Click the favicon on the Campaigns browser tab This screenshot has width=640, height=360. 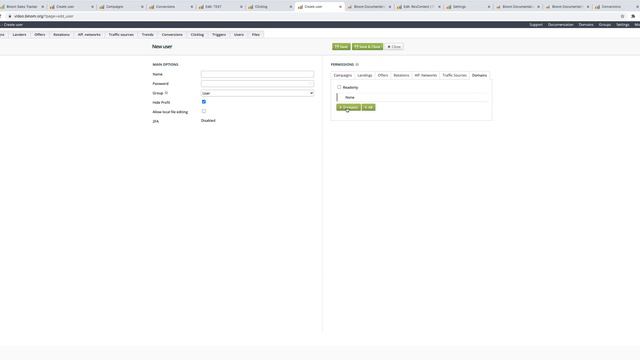pos(102,7)
